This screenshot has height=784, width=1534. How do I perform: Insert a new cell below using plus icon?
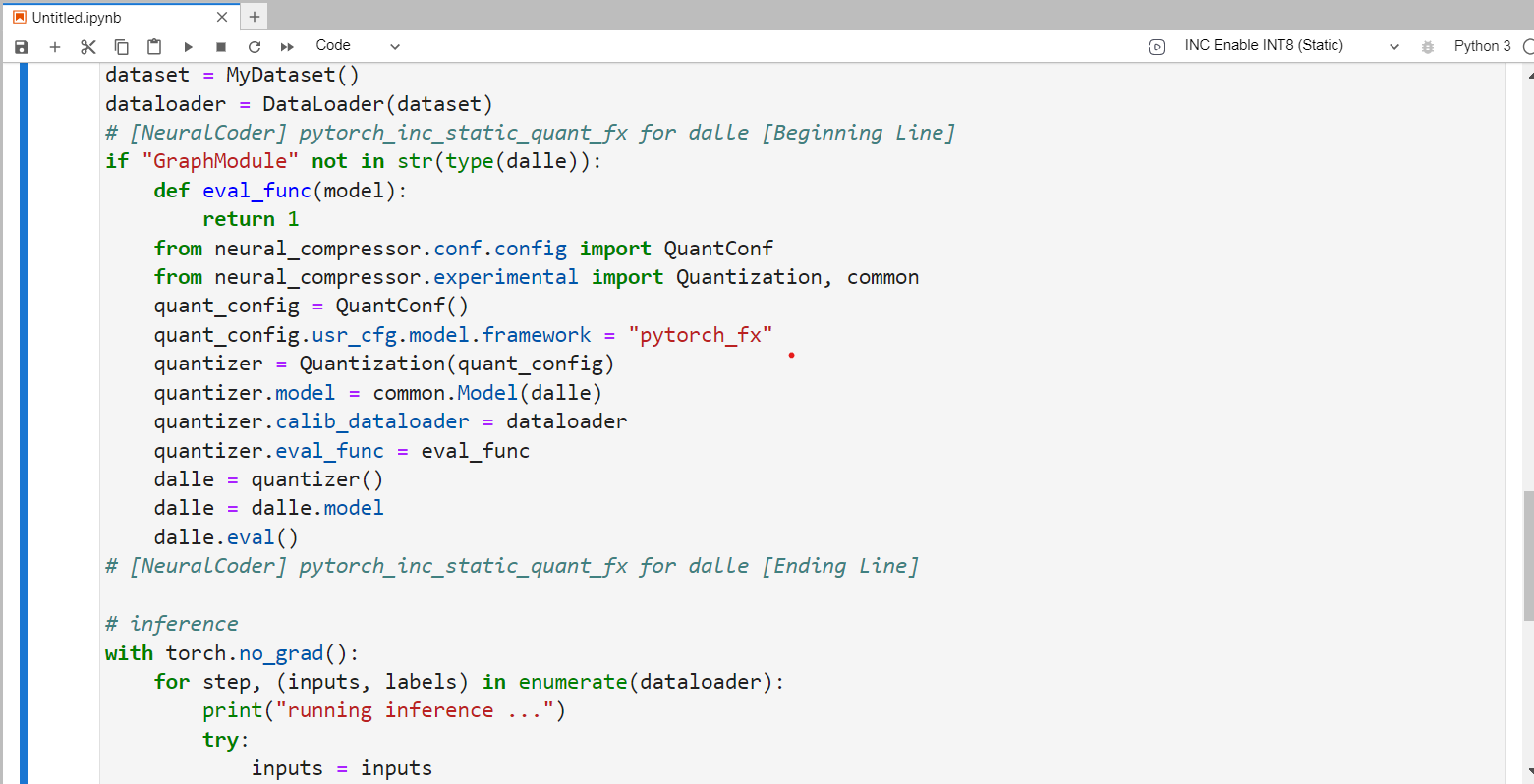coord(55,46)
